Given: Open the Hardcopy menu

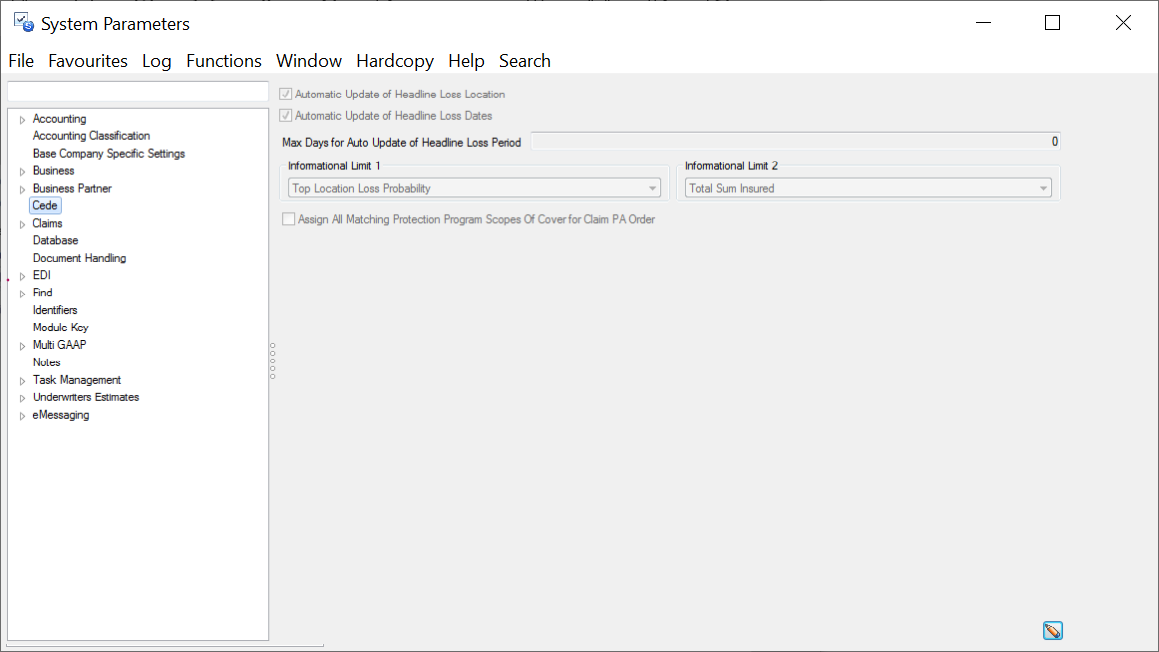Looking at the screenshot, I should 395,61.
